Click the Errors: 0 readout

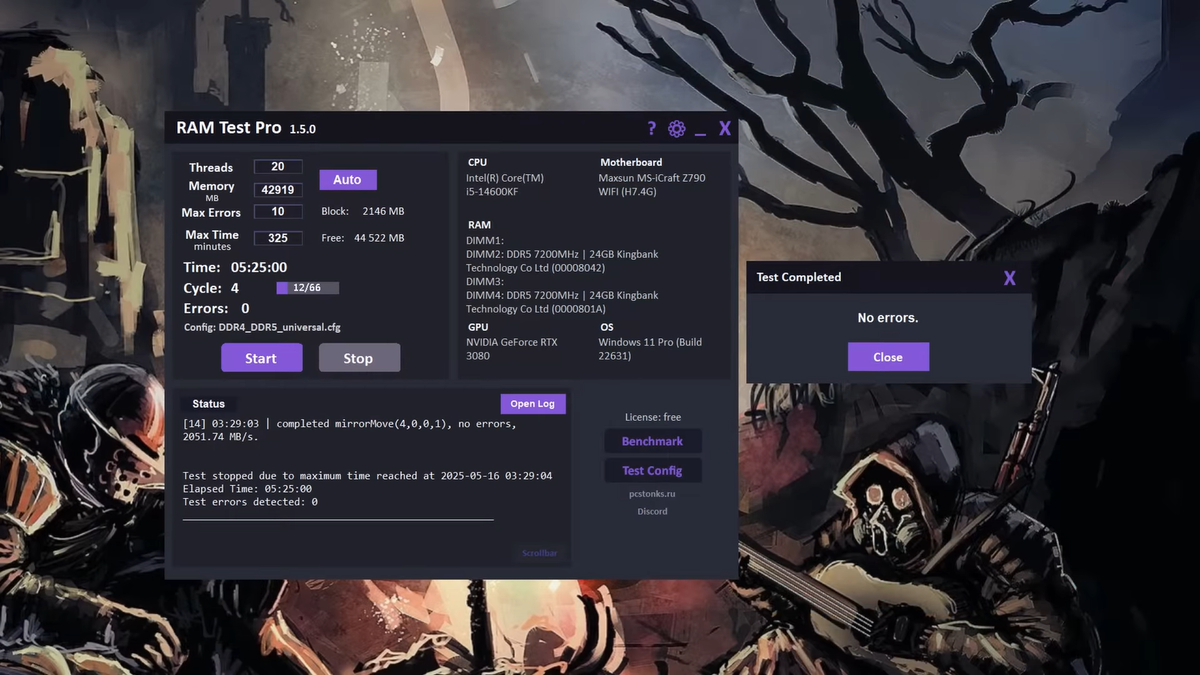tap(216, 309)
